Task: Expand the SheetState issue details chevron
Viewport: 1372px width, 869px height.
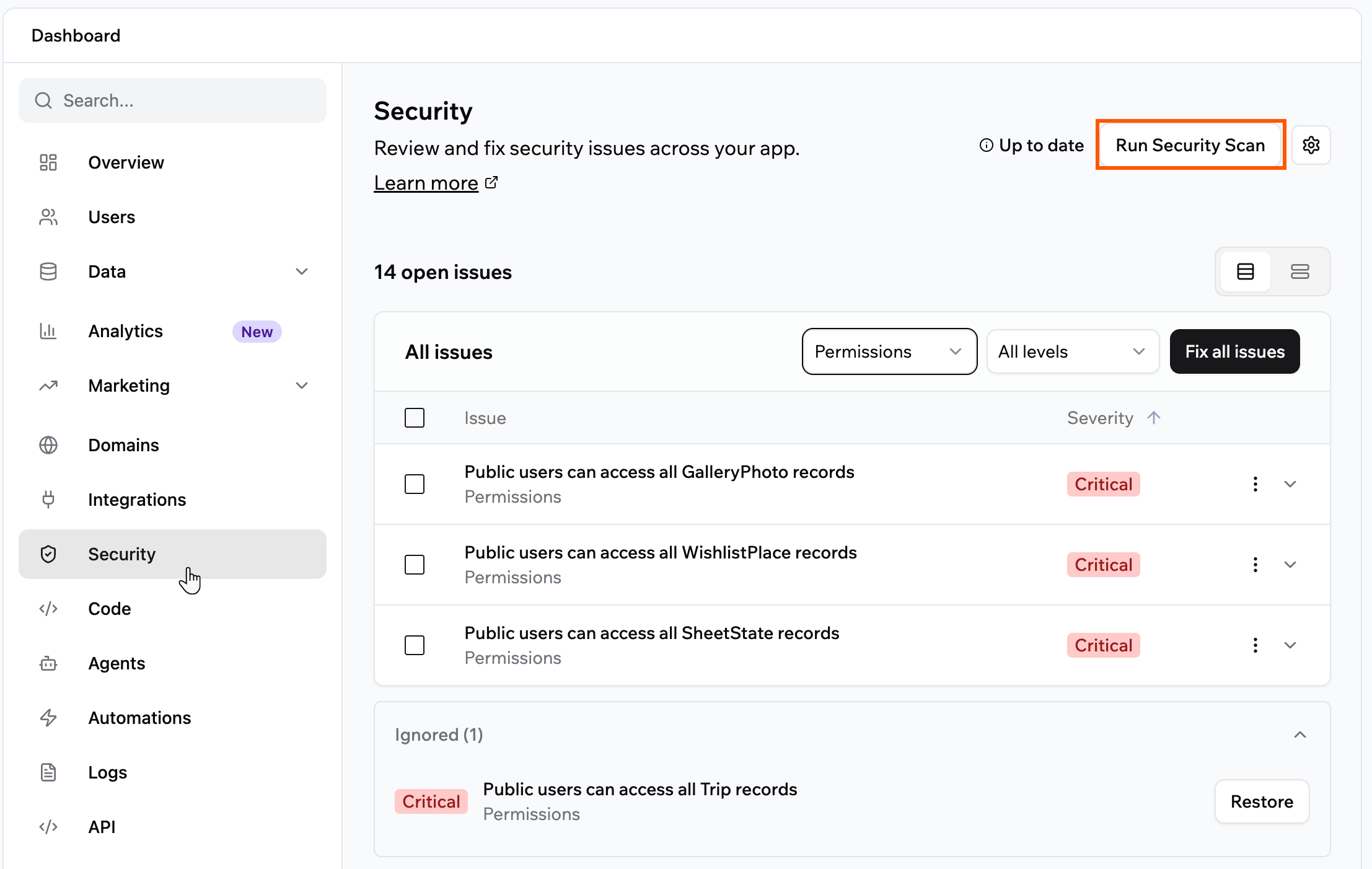Action: 1290,645
